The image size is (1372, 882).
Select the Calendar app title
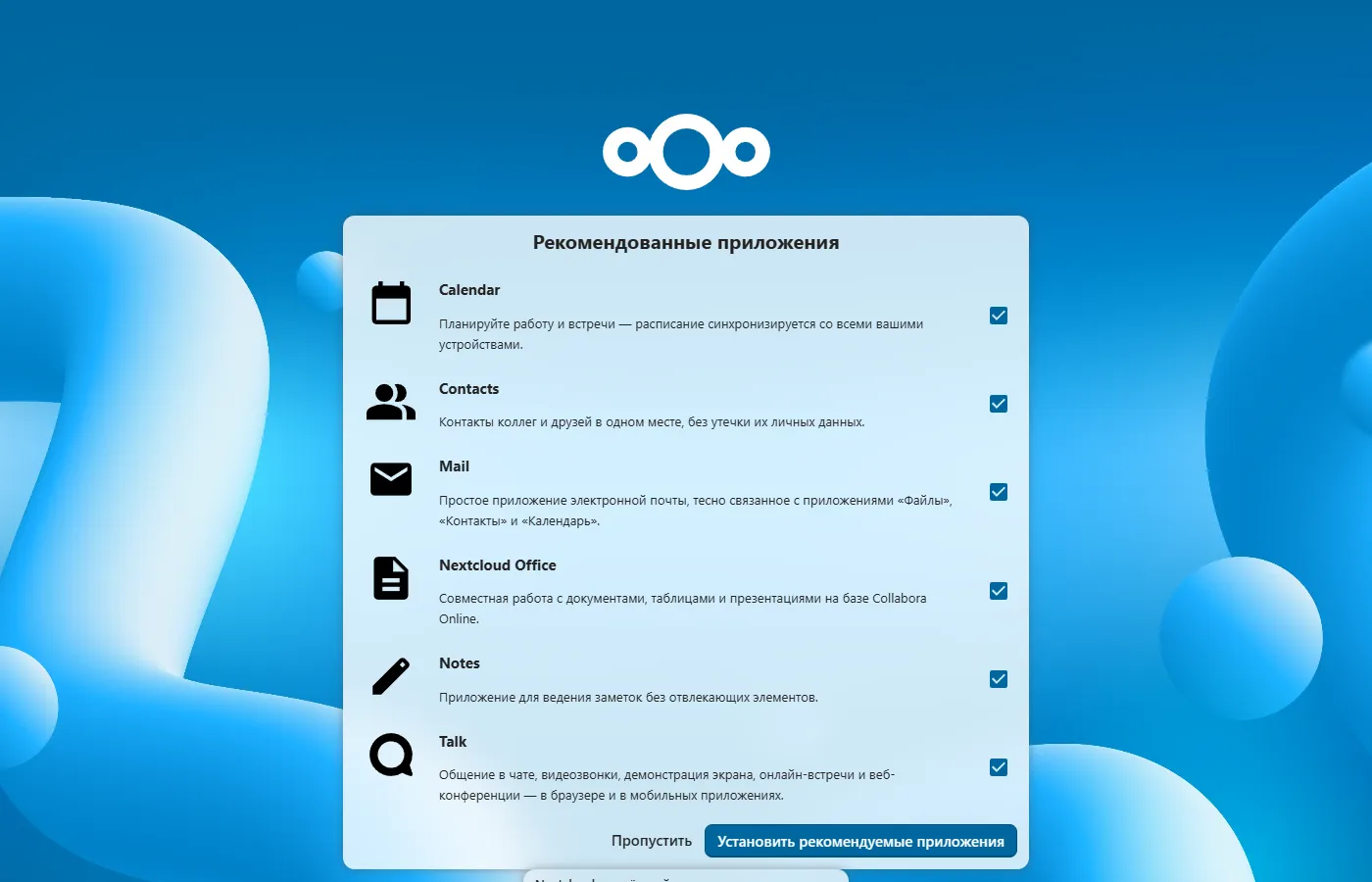click(469, 290)
